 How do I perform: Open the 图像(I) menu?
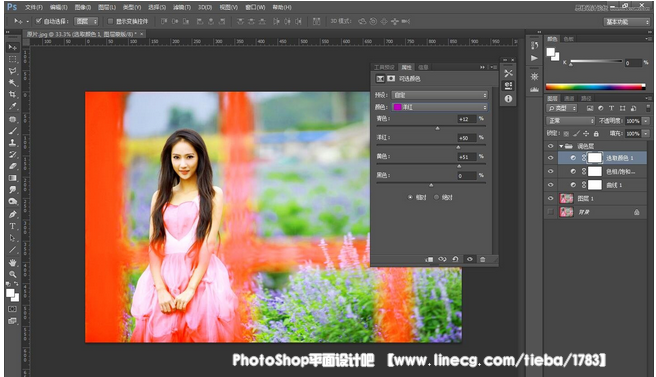point(82,7)
